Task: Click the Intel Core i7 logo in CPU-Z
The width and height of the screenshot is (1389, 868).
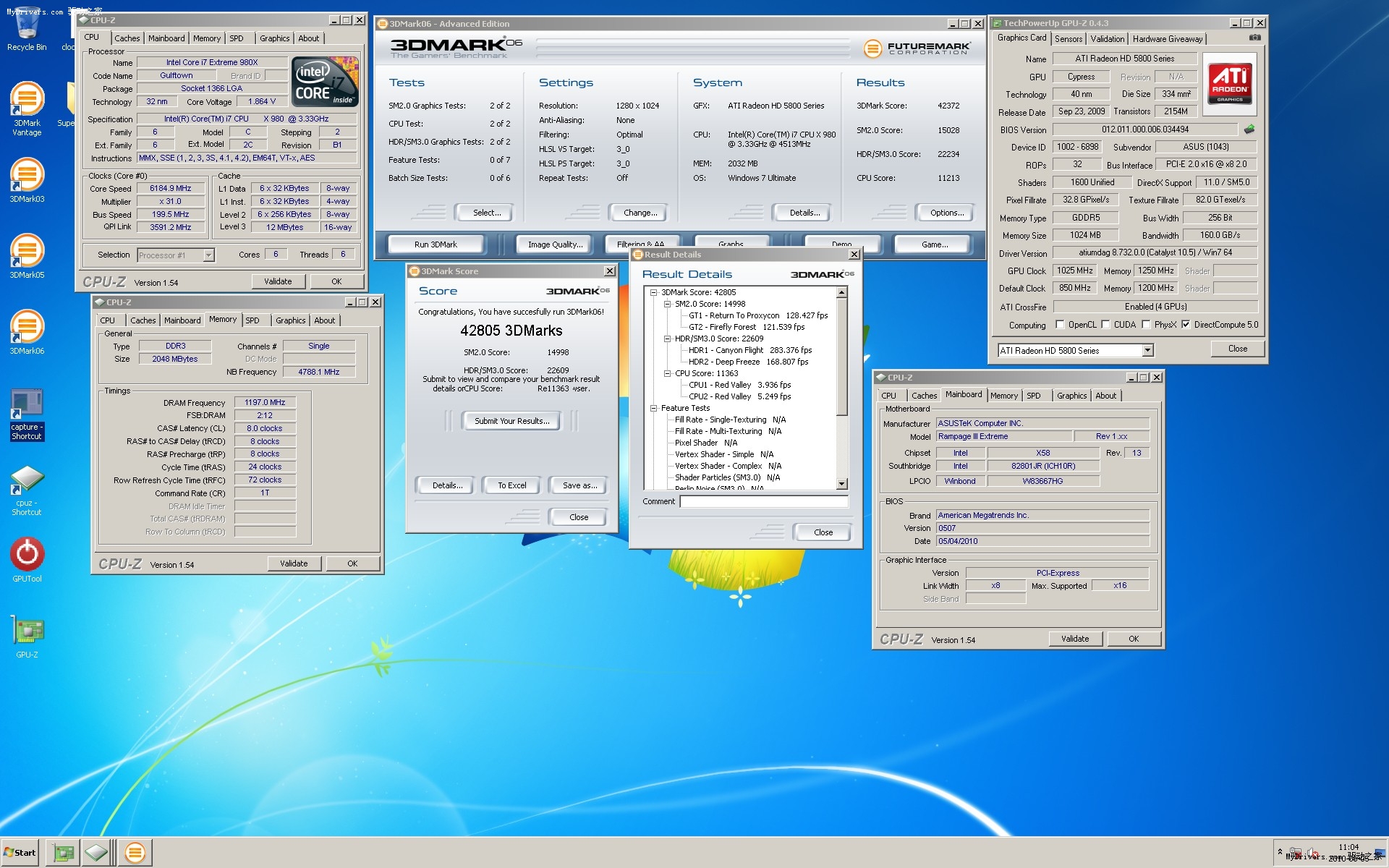Action: [325, 82]
